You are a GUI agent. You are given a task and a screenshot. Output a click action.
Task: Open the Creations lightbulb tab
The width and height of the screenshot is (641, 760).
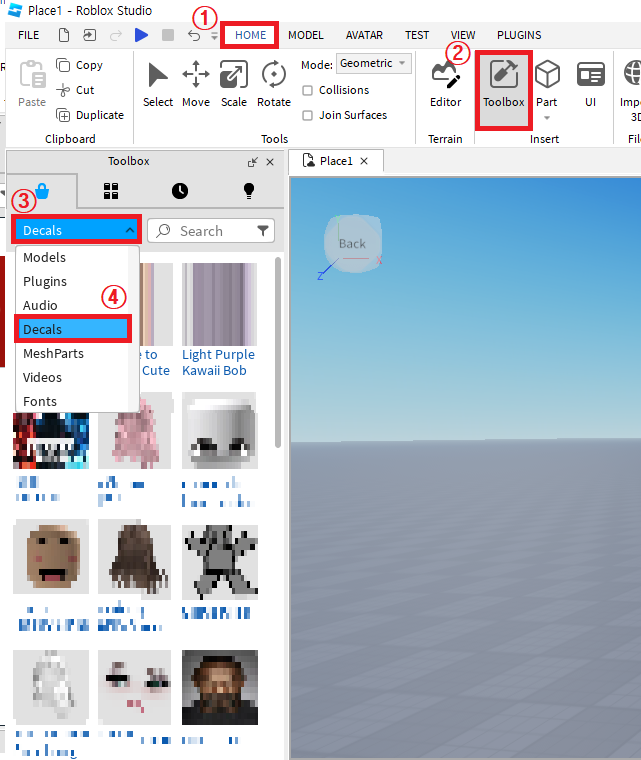coord(249,191)
